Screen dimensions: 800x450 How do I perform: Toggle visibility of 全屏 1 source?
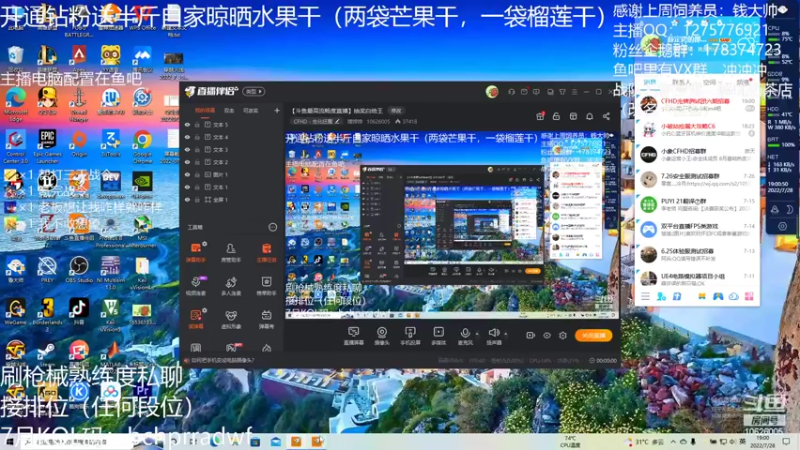(x=187, y=199)
